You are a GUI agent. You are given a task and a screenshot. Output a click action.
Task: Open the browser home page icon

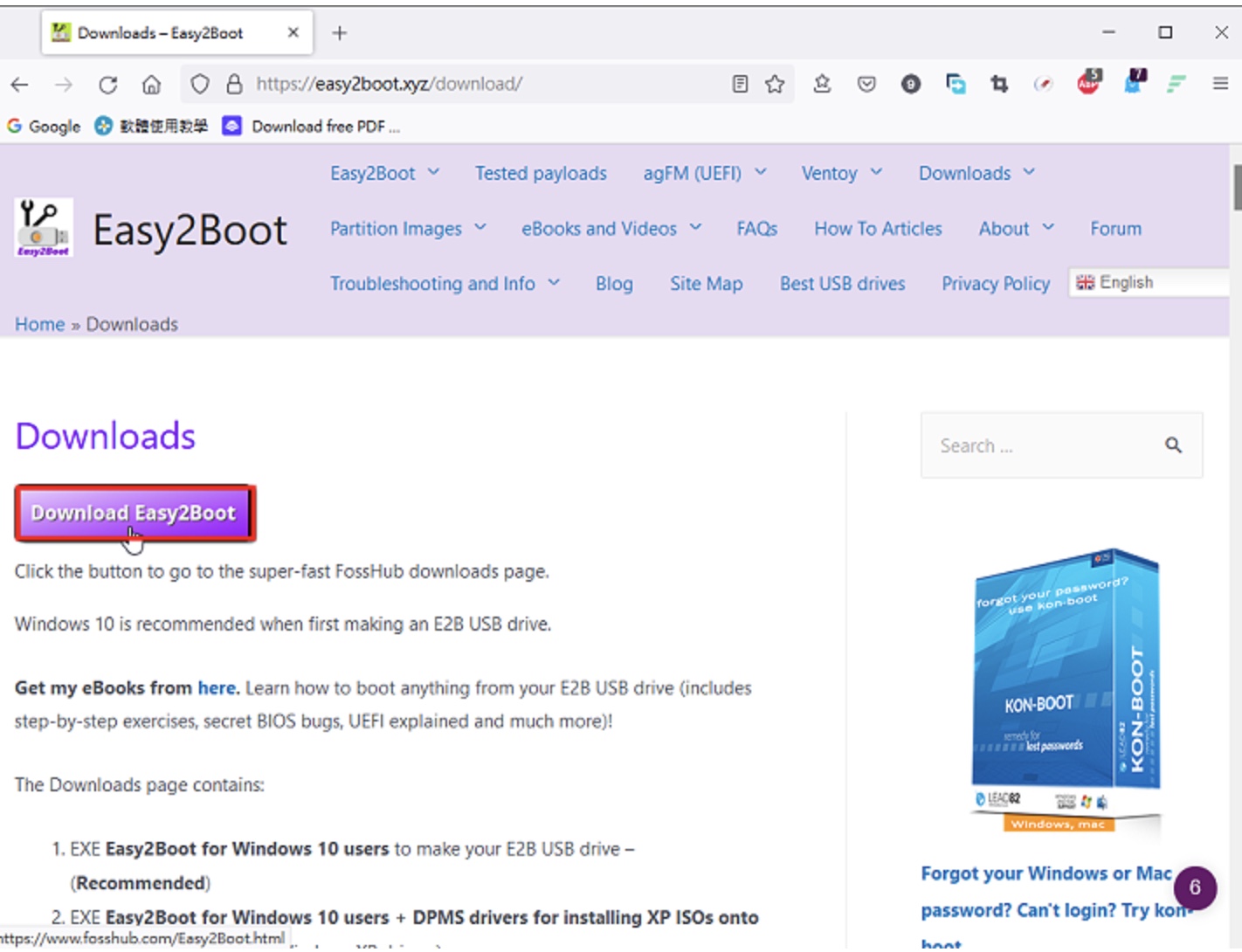[x=151, y=85]
